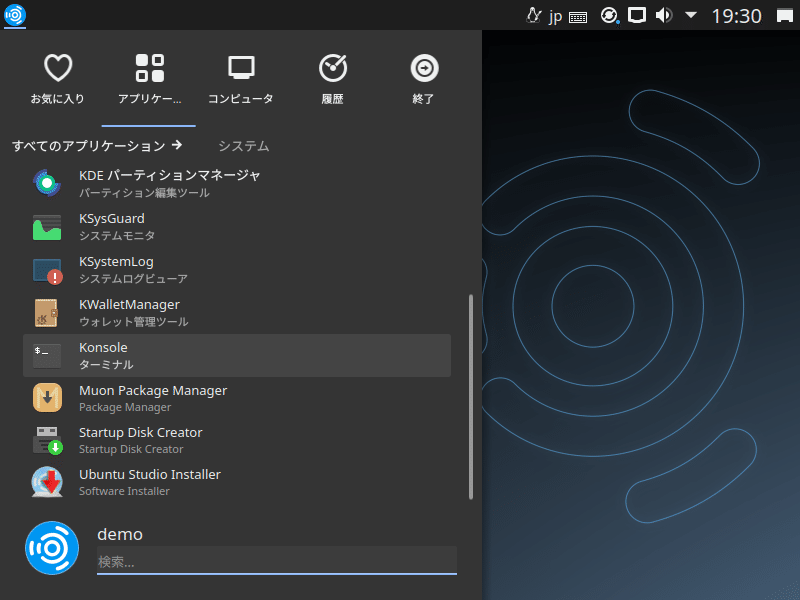Select the KDE パーティションマネージャ title text

coord(169,176)
